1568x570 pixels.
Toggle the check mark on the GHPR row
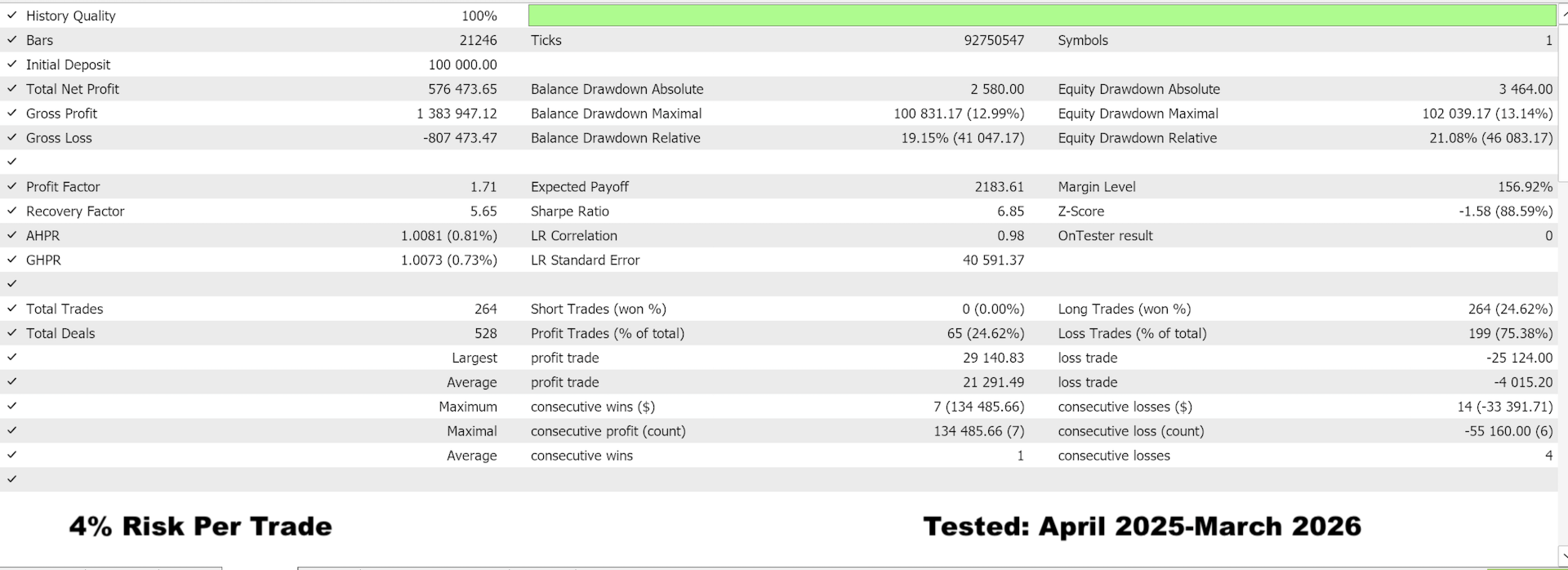tap(11, 261)
